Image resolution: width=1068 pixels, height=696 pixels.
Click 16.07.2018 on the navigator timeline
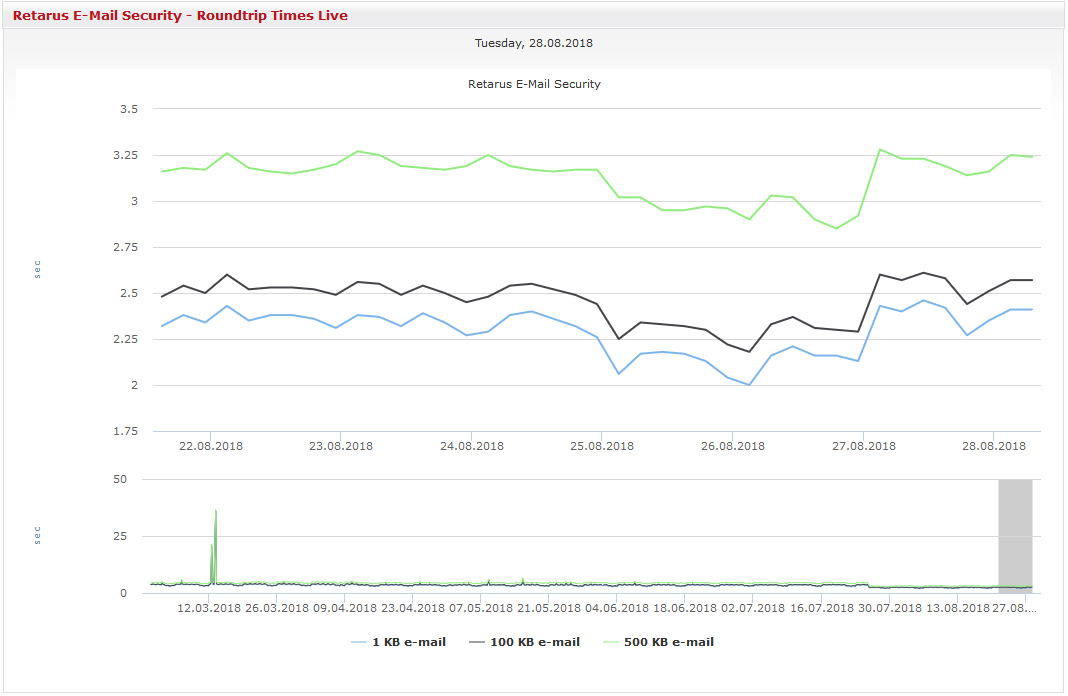click(821, 607)
